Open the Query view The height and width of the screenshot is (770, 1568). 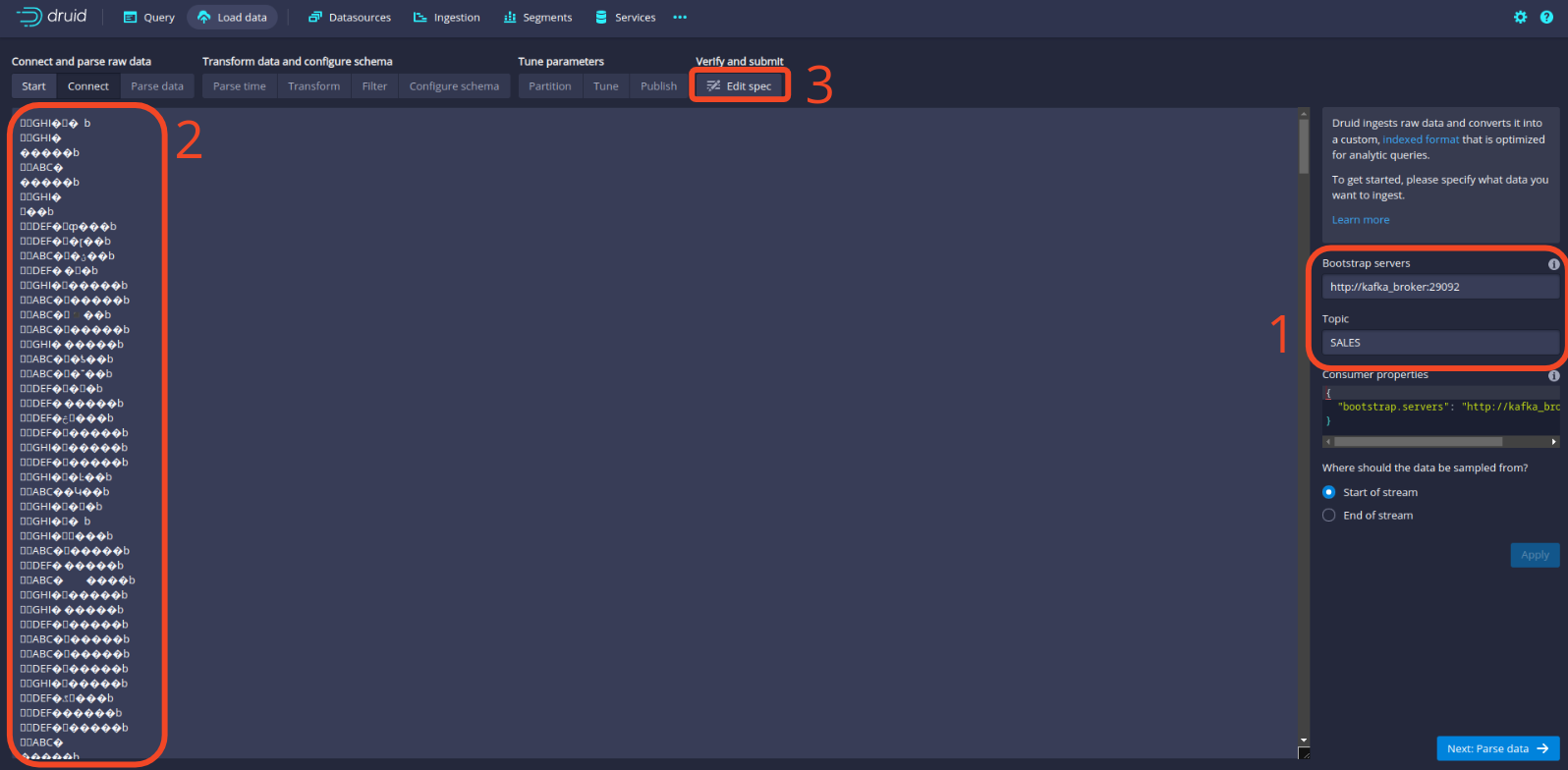(148, 18)
